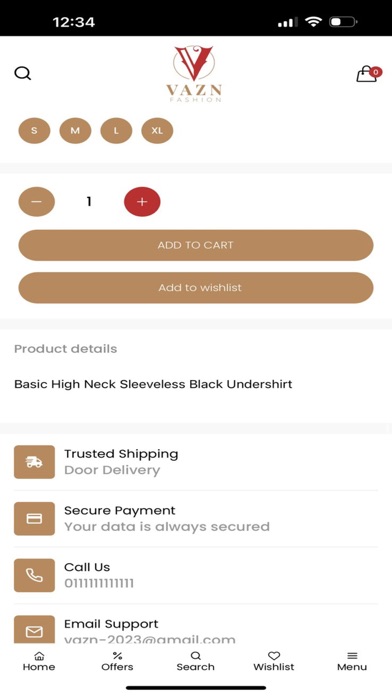Select size L
Screen dimensions: 392x696
click(x=116, y=131)
